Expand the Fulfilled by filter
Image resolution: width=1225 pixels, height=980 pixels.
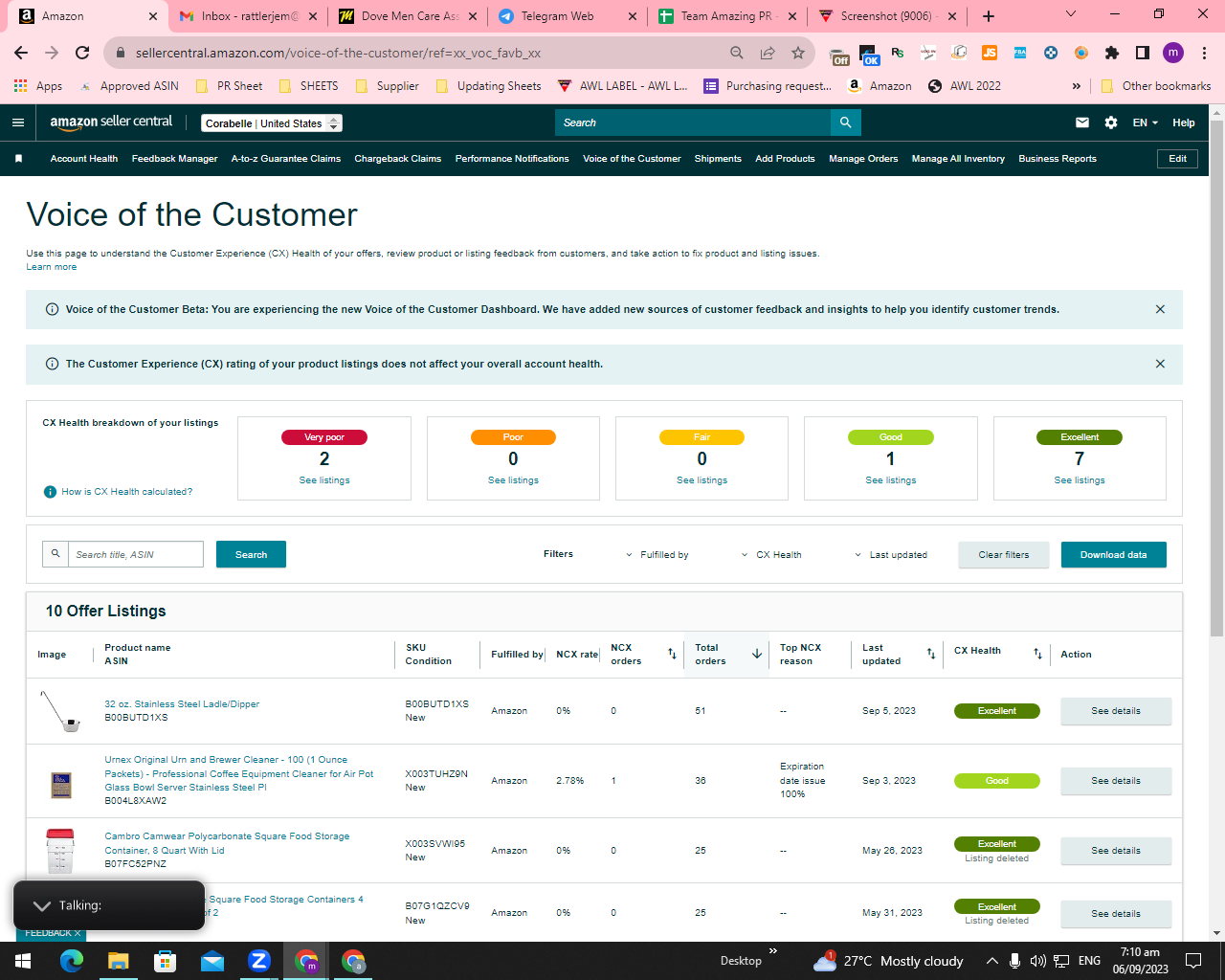tap(657, 555)
